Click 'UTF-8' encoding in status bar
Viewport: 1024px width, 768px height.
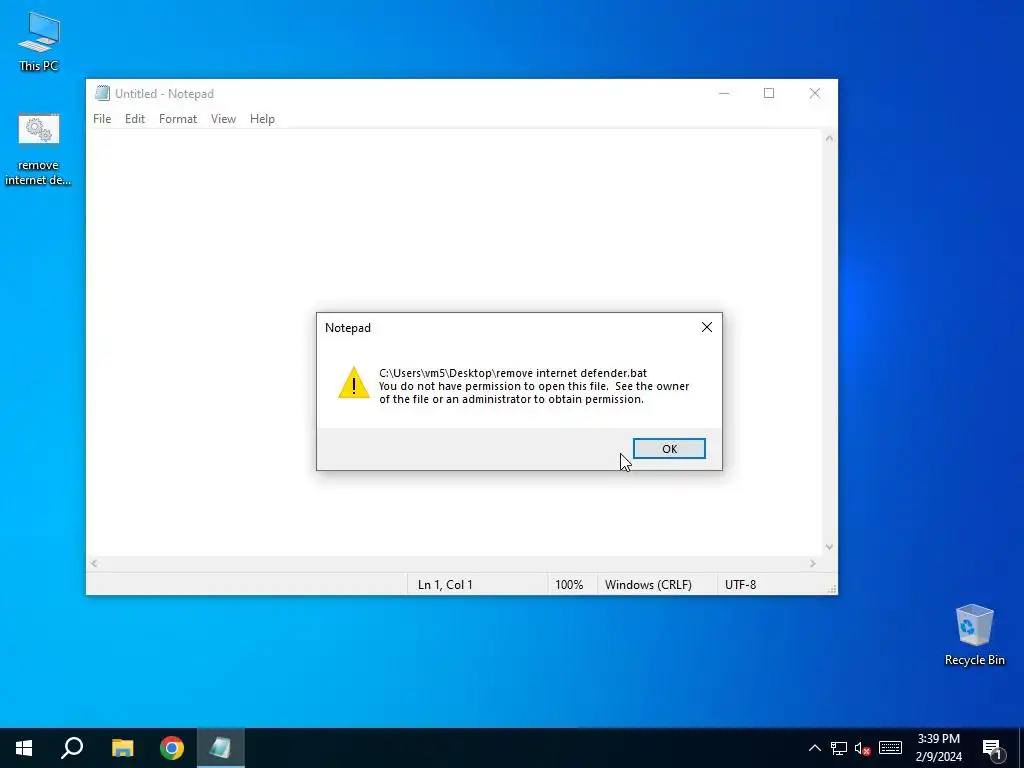pos(740,584)
